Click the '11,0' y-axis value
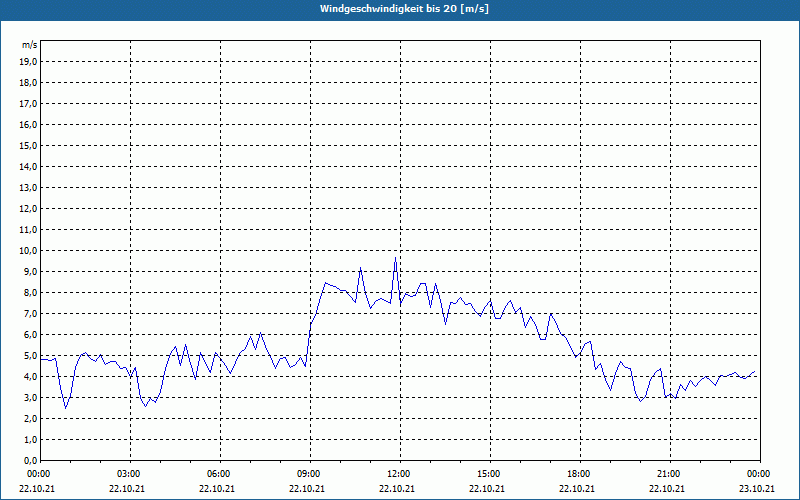 click(x=29, y=230)
